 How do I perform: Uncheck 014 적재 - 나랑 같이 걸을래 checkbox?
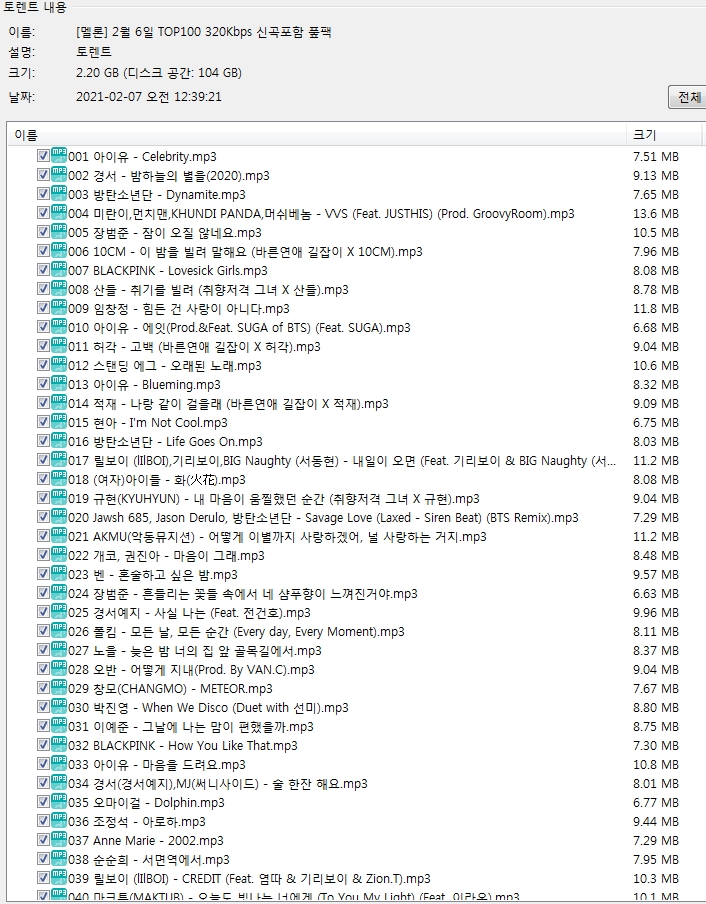tap(43, 404)
